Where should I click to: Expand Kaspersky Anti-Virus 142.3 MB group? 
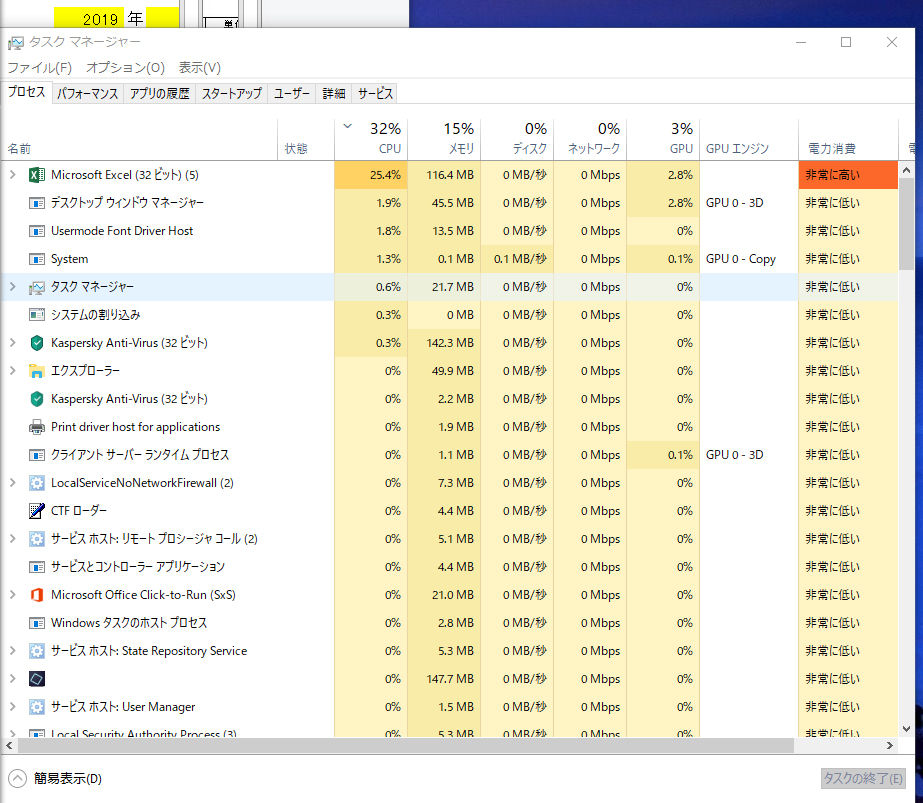tap(12, 343)
